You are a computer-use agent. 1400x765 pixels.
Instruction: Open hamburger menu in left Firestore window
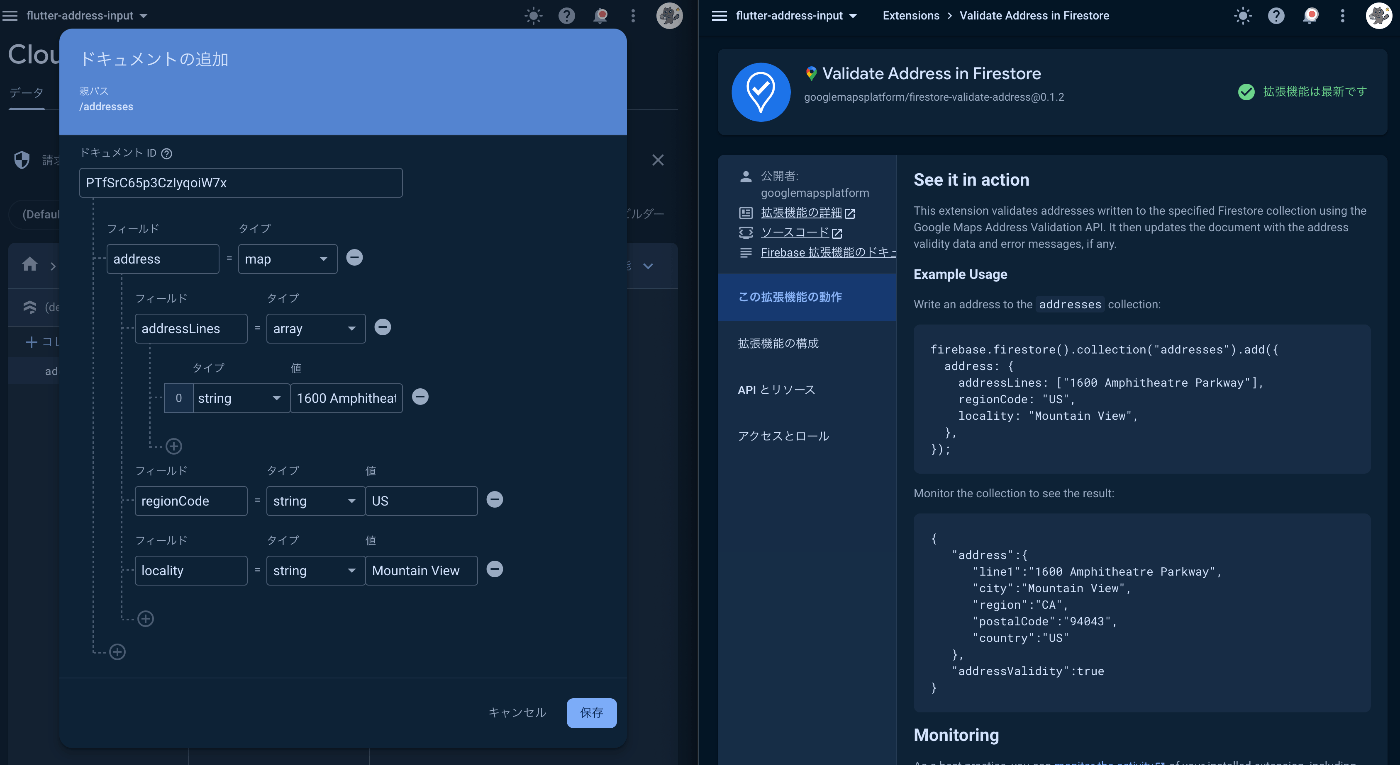point(11,16)
